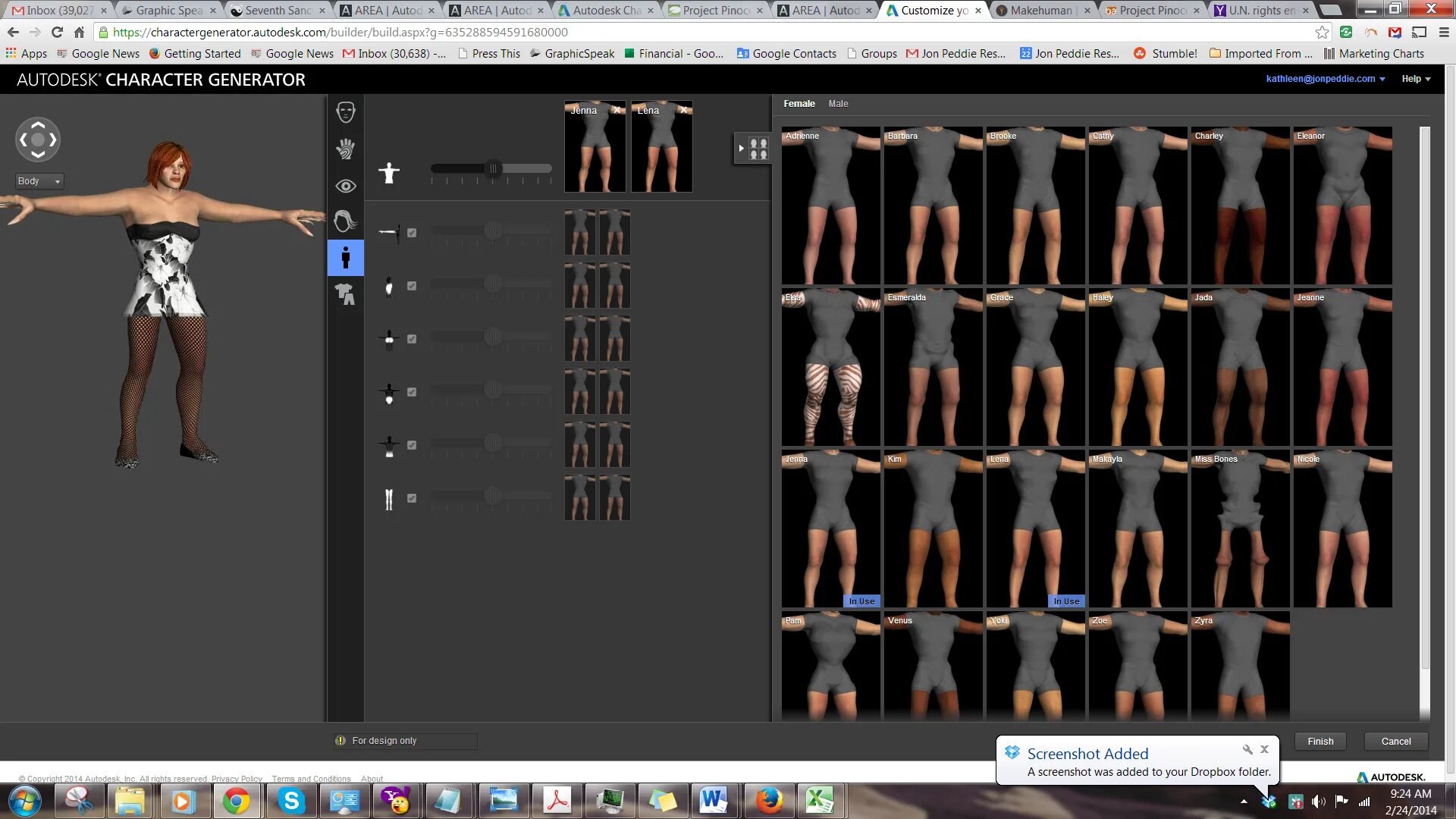Switch to the Male tab

point(838,104)
